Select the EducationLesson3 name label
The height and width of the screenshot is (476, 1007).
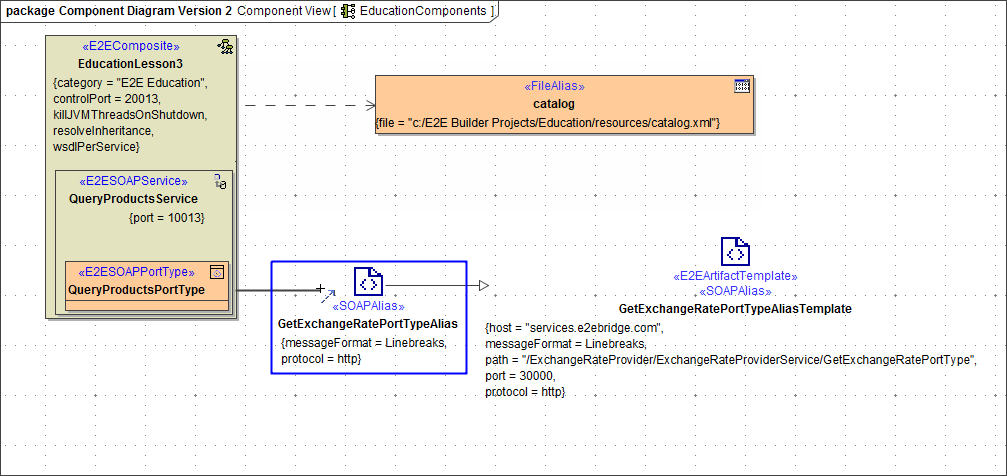click(130, 64)
